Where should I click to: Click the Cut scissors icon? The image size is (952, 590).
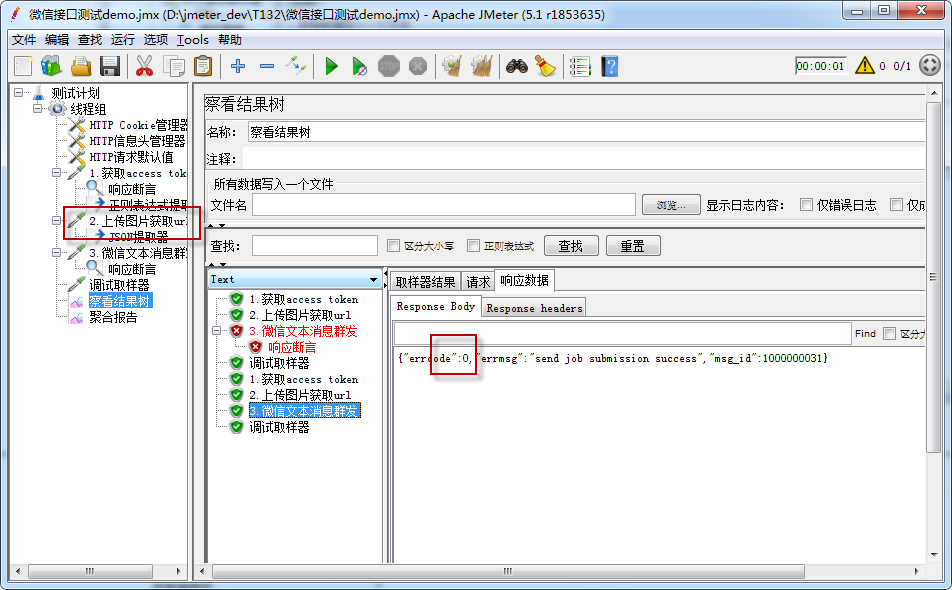click(144, 66)
